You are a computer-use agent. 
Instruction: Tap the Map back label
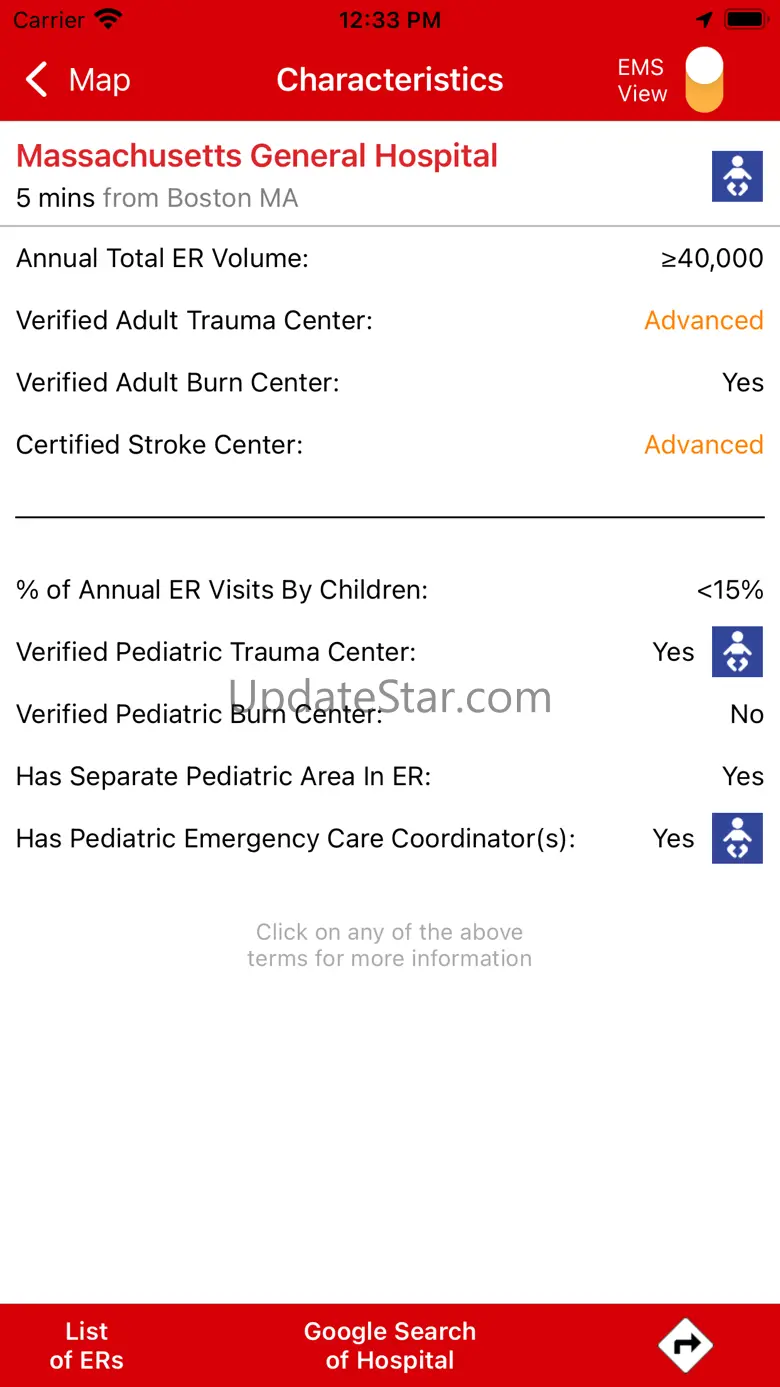pyautogui.click(x=99, y=80)
